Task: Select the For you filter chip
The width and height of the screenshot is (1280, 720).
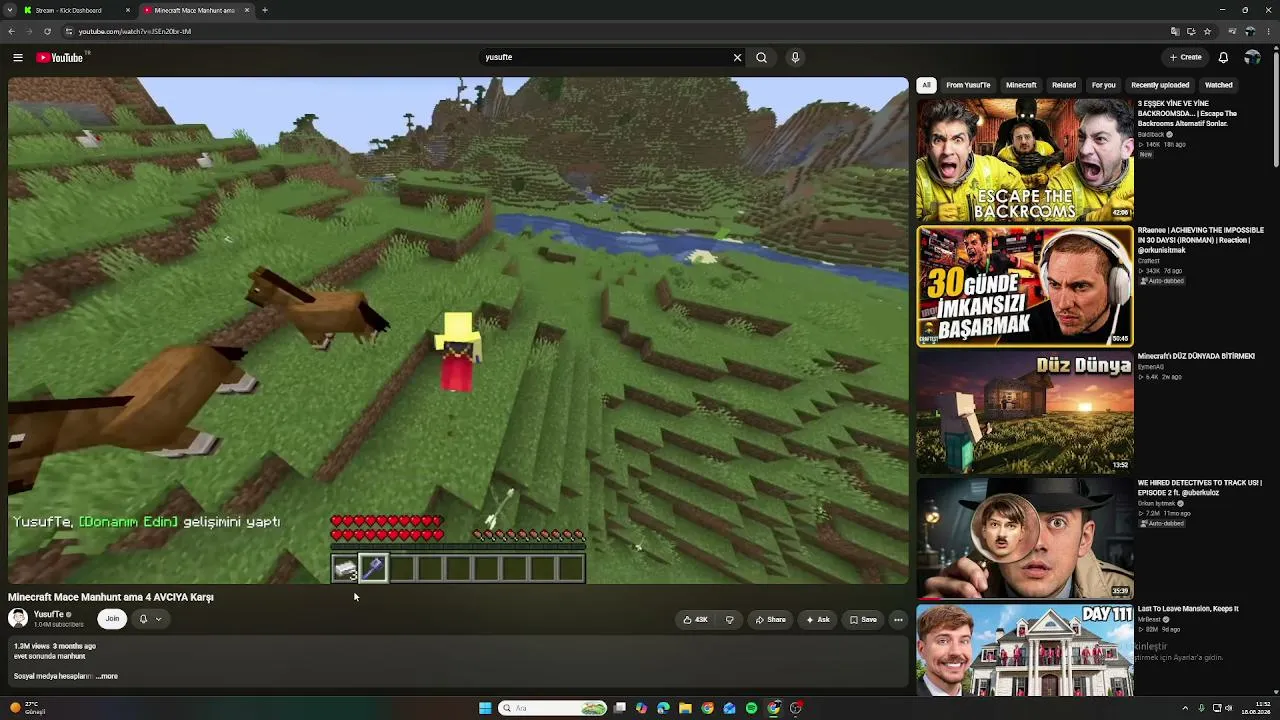Action: pyautogui.click(x=1104, y=85)
